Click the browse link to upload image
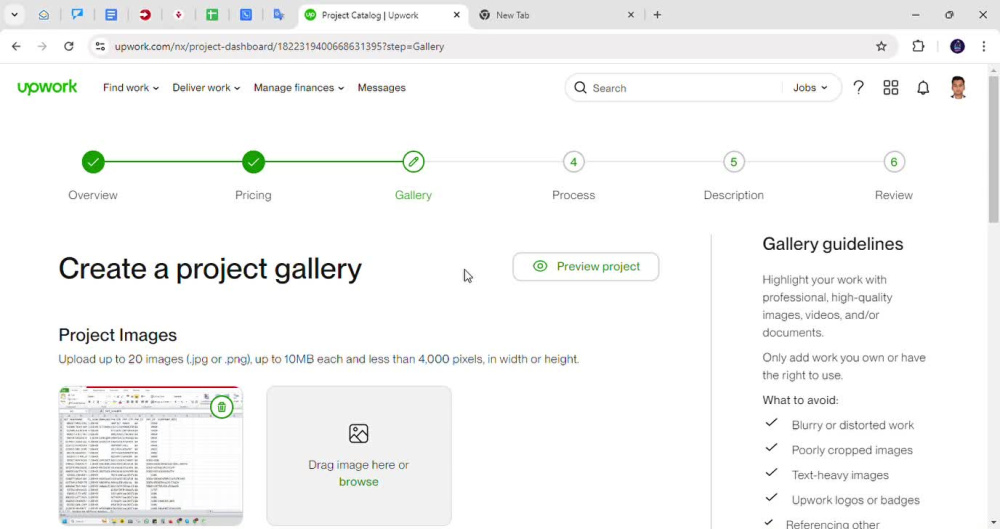Screen dimensions: 1000x529 tap(358, 482)
